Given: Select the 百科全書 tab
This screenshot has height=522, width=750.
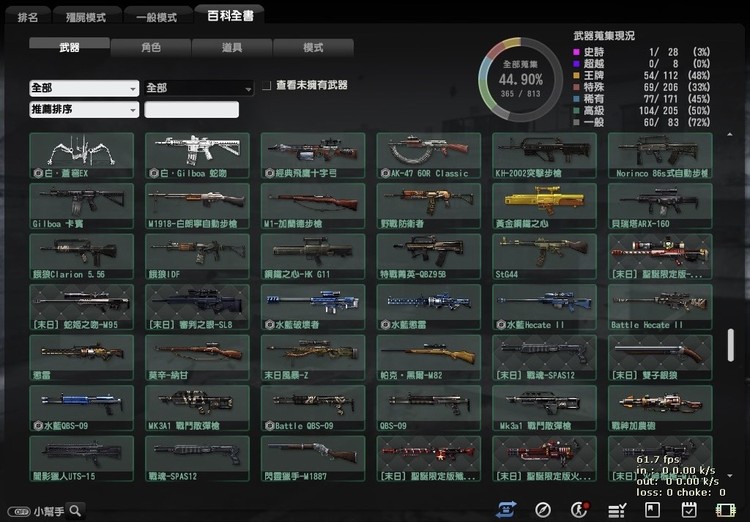Looking at the screenshot, I should (230, 15).
